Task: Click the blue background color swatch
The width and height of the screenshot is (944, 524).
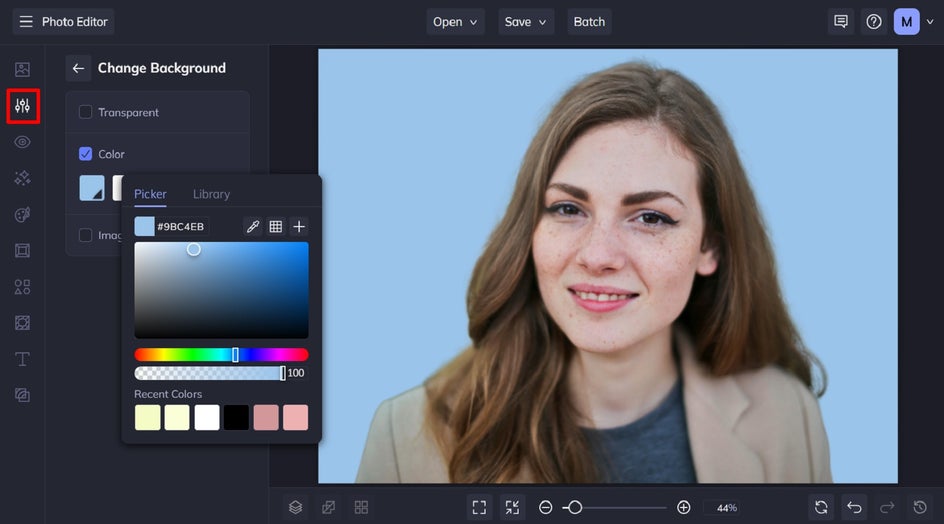Action: pos(92,188)
